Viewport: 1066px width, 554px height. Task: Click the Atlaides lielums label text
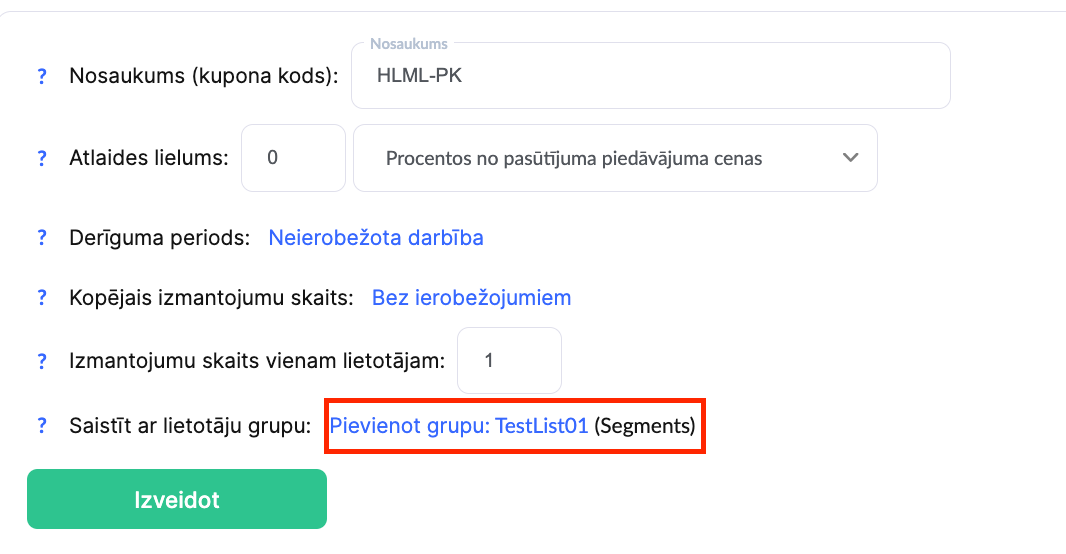click(149, 158)
